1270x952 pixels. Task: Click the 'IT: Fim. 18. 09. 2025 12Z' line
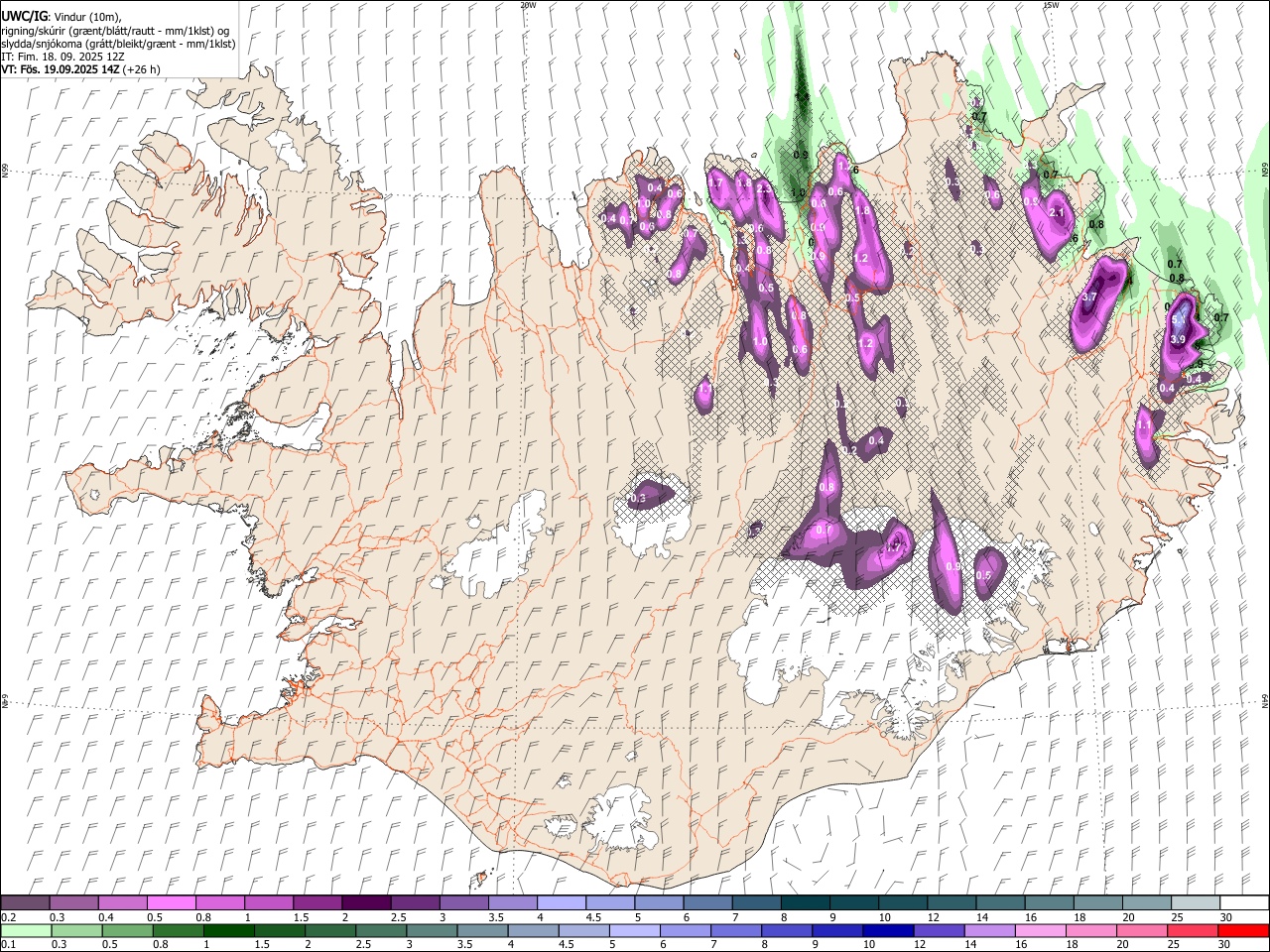(63, 57)
